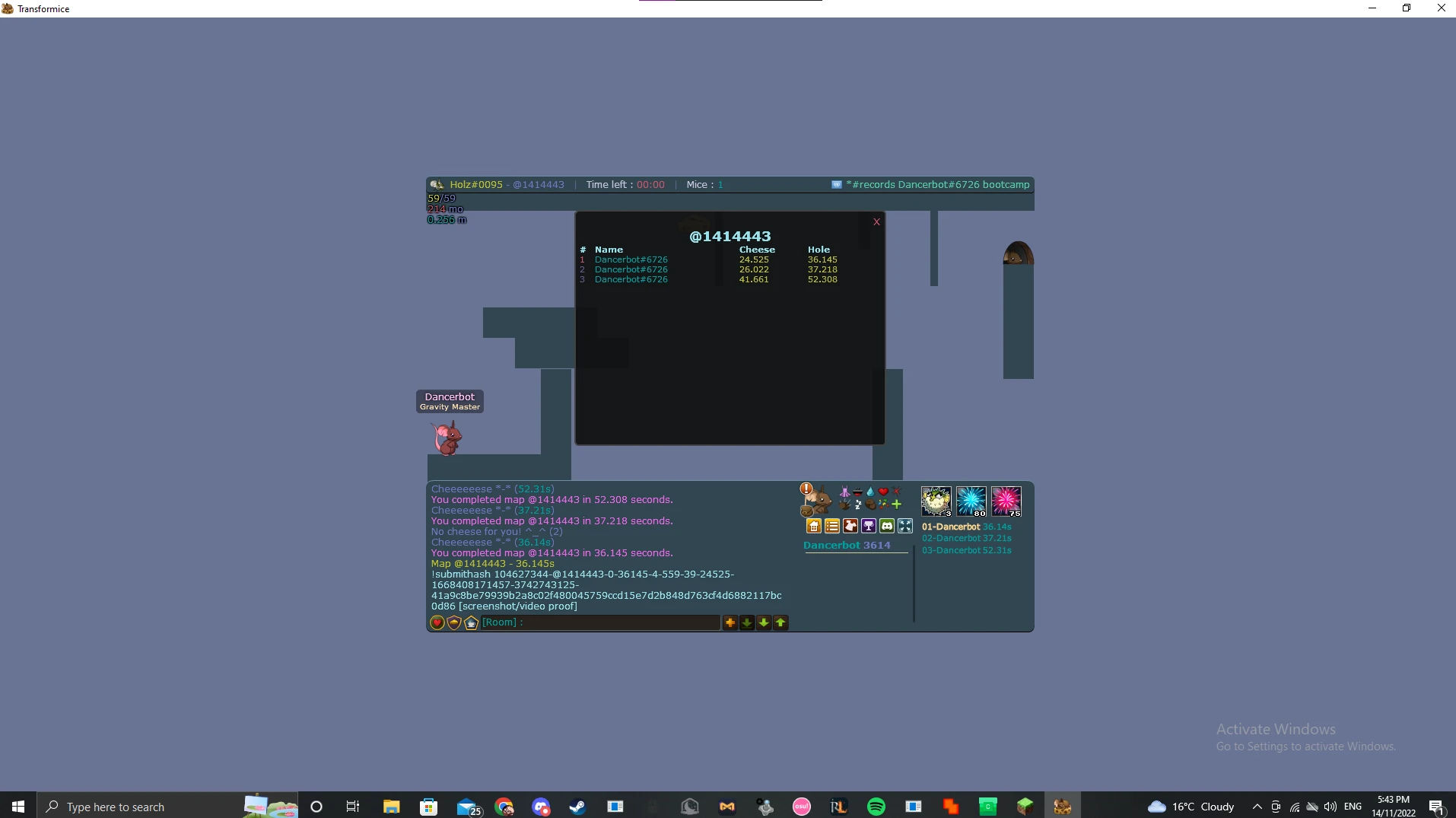1456x818 pixels.
Task: Open the Mail app in the taskbar
Action: click(x=467, y=806)
